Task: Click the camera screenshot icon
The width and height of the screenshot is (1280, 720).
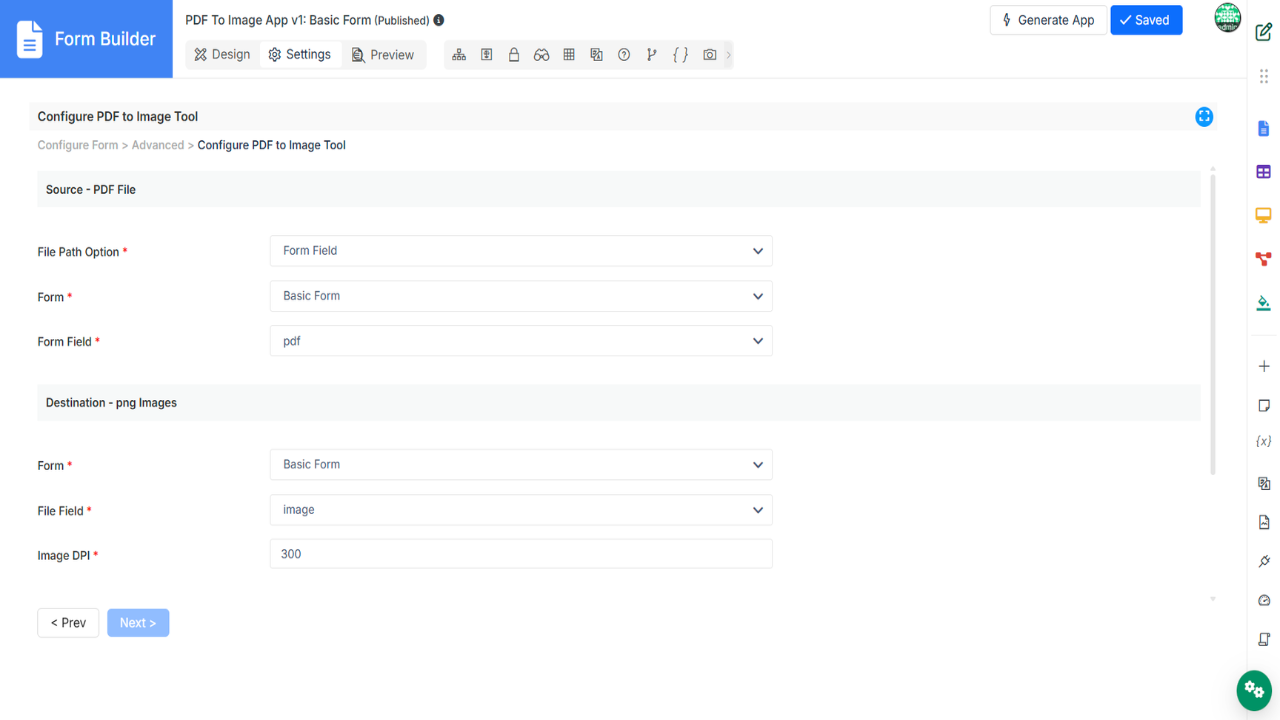Action: click(x=709, y=55)
